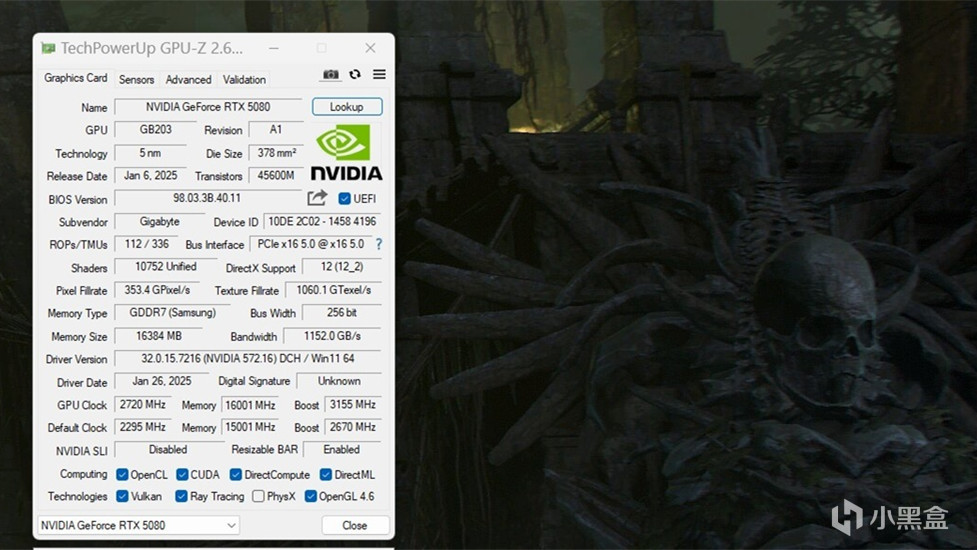This screenshot has height=550, width=977.
Task: Take a screenshot with the camera icon
Action: click(x=331, y=75)
